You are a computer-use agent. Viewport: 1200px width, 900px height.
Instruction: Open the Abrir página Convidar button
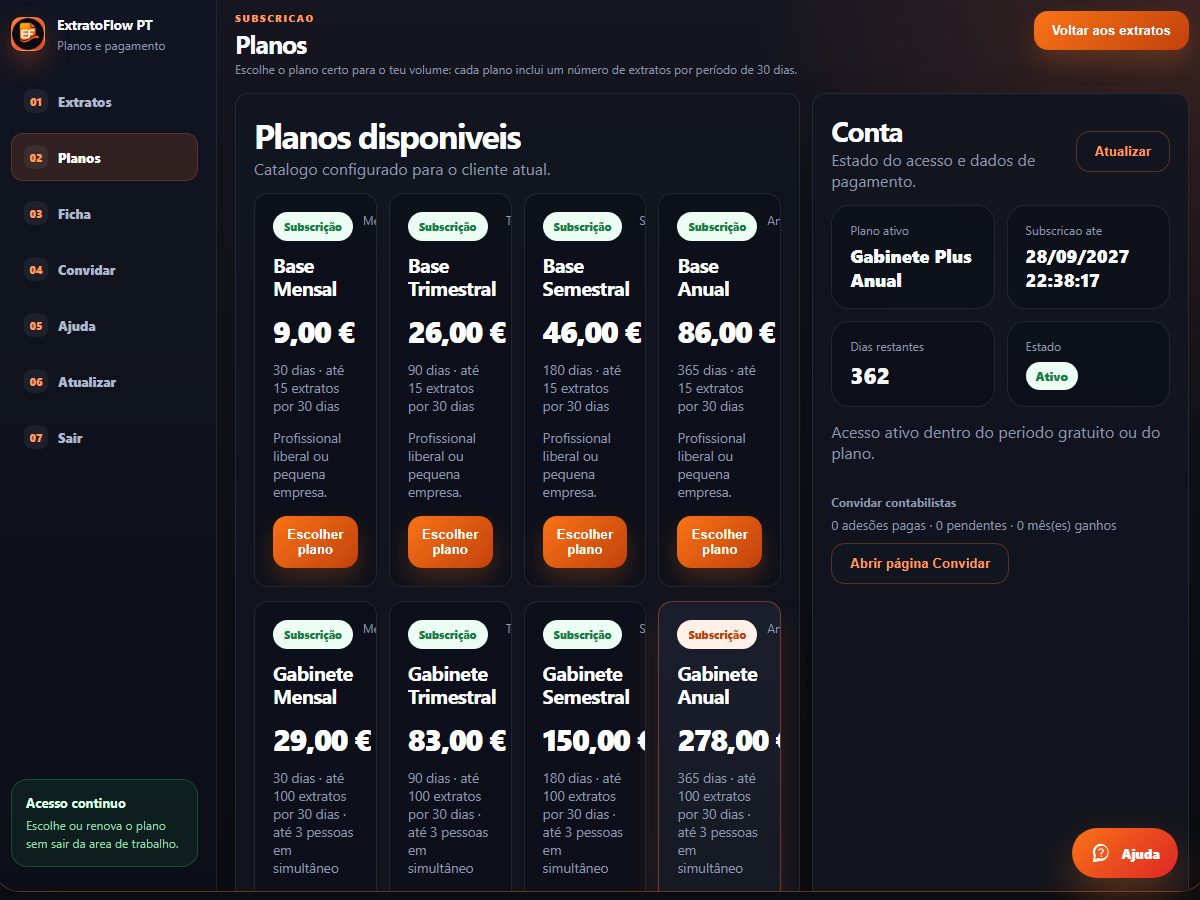tap(920, 563)
